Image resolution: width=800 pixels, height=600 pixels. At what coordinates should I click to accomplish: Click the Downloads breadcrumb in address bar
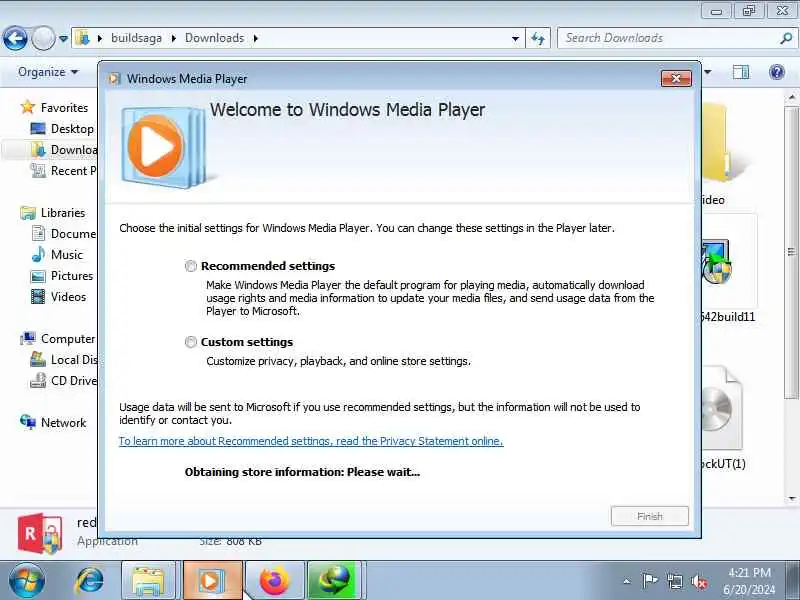[x=214, y=38]
